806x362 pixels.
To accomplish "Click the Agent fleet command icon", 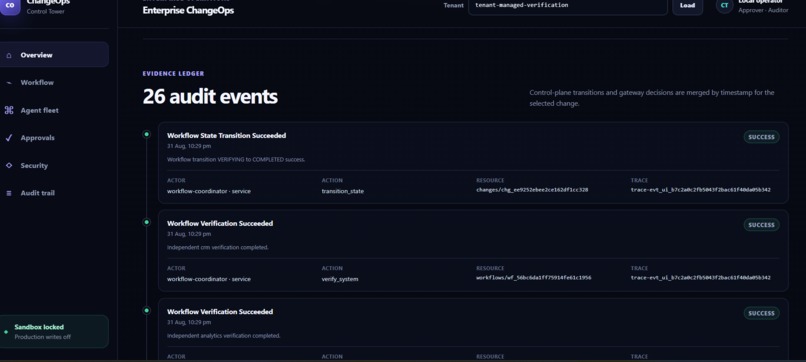I will [9, 110].
